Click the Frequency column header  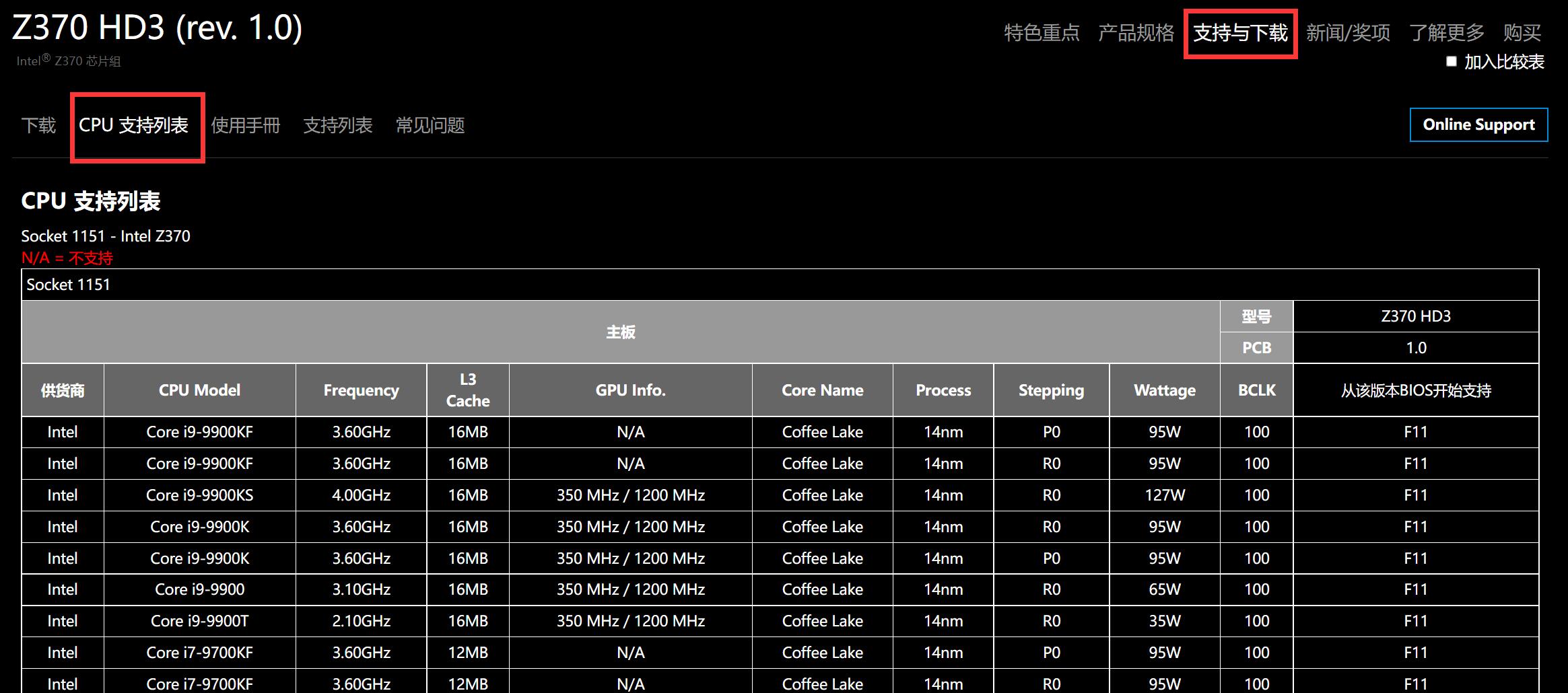[x=361, y=390]
